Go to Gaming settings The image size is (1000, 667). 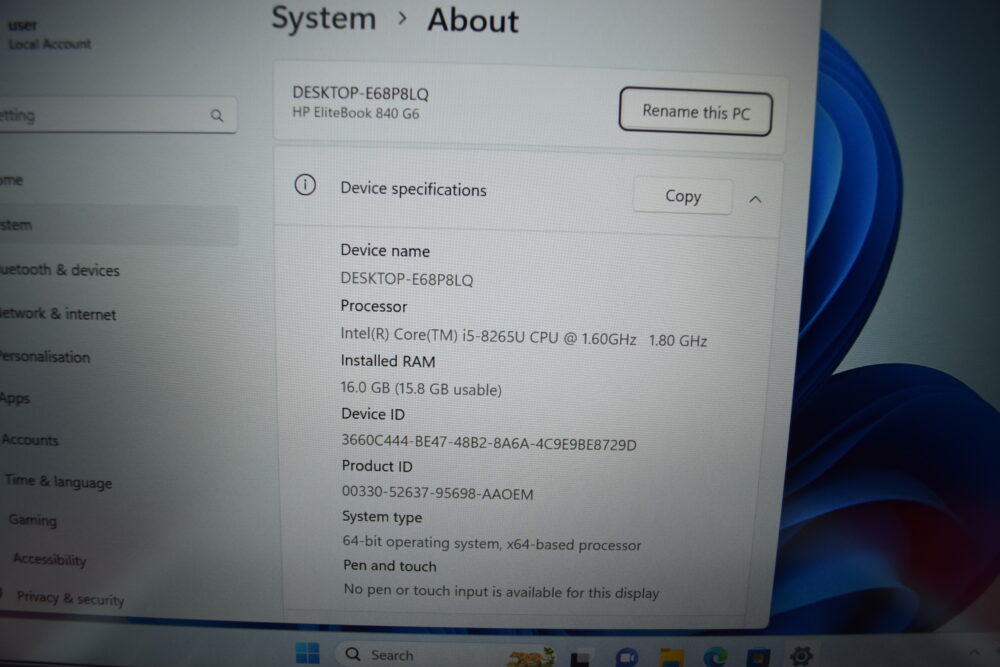tap(33, 520)
